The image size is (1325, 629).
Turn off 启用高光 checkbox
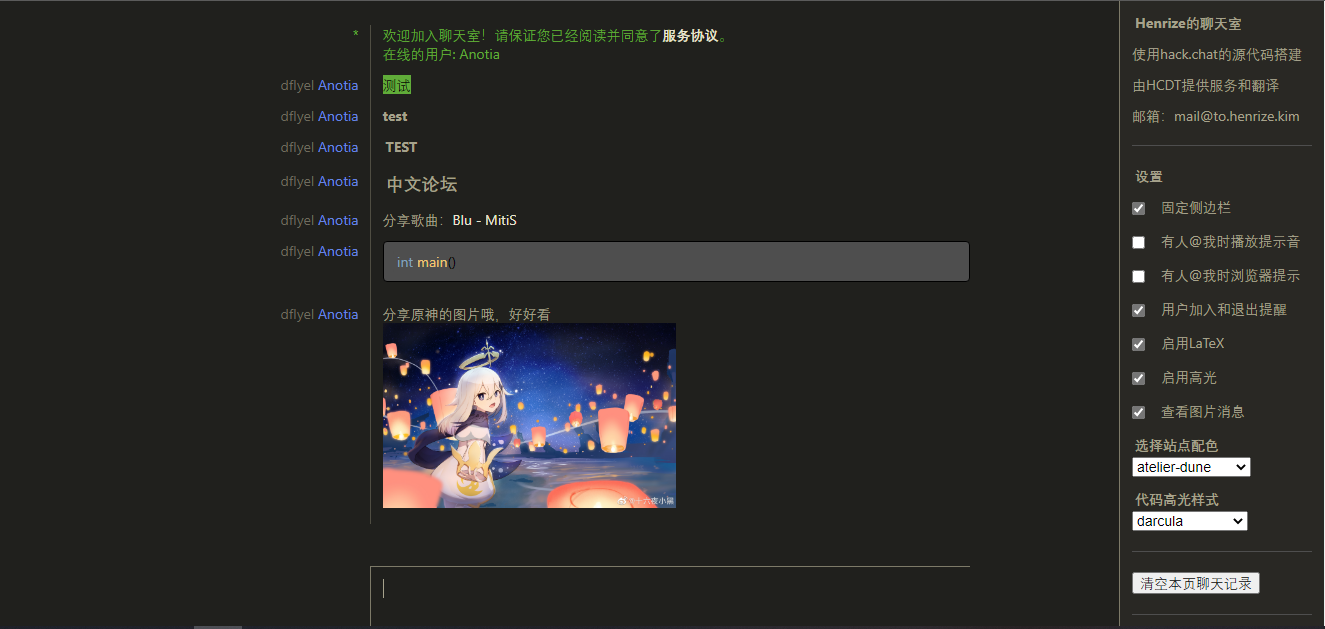1138,378
